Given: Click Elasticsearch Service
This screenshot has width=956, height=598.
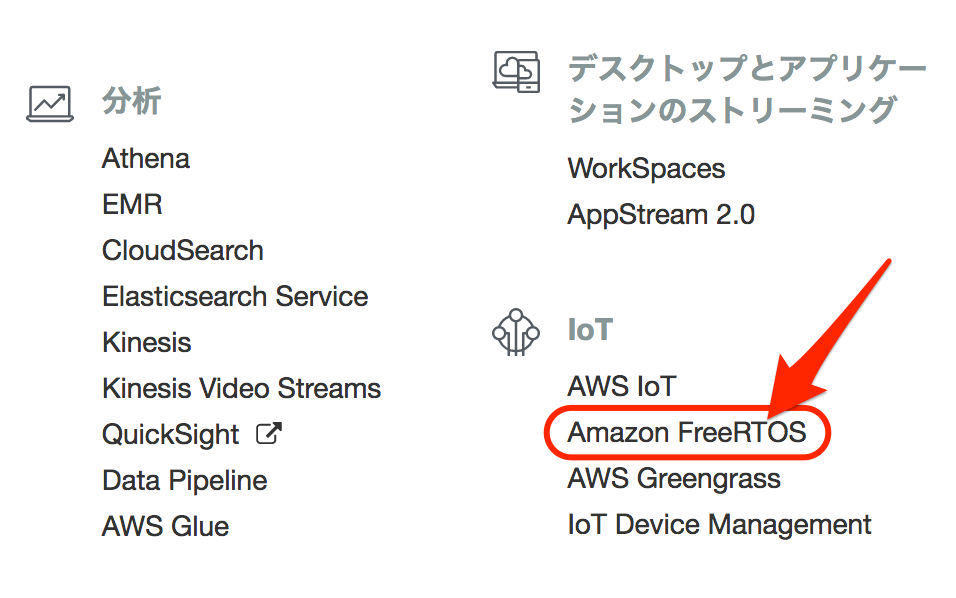Looking at the screenshot, I should coord(234,296).
